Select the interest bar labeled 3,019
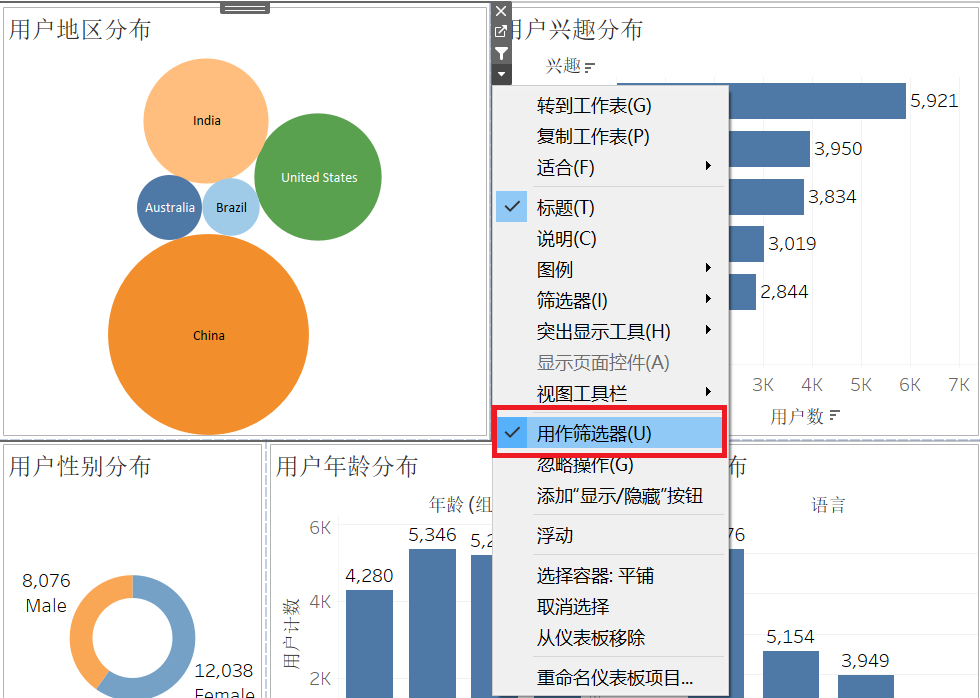This screenshot has width=980, height=698. coord(746,244)
